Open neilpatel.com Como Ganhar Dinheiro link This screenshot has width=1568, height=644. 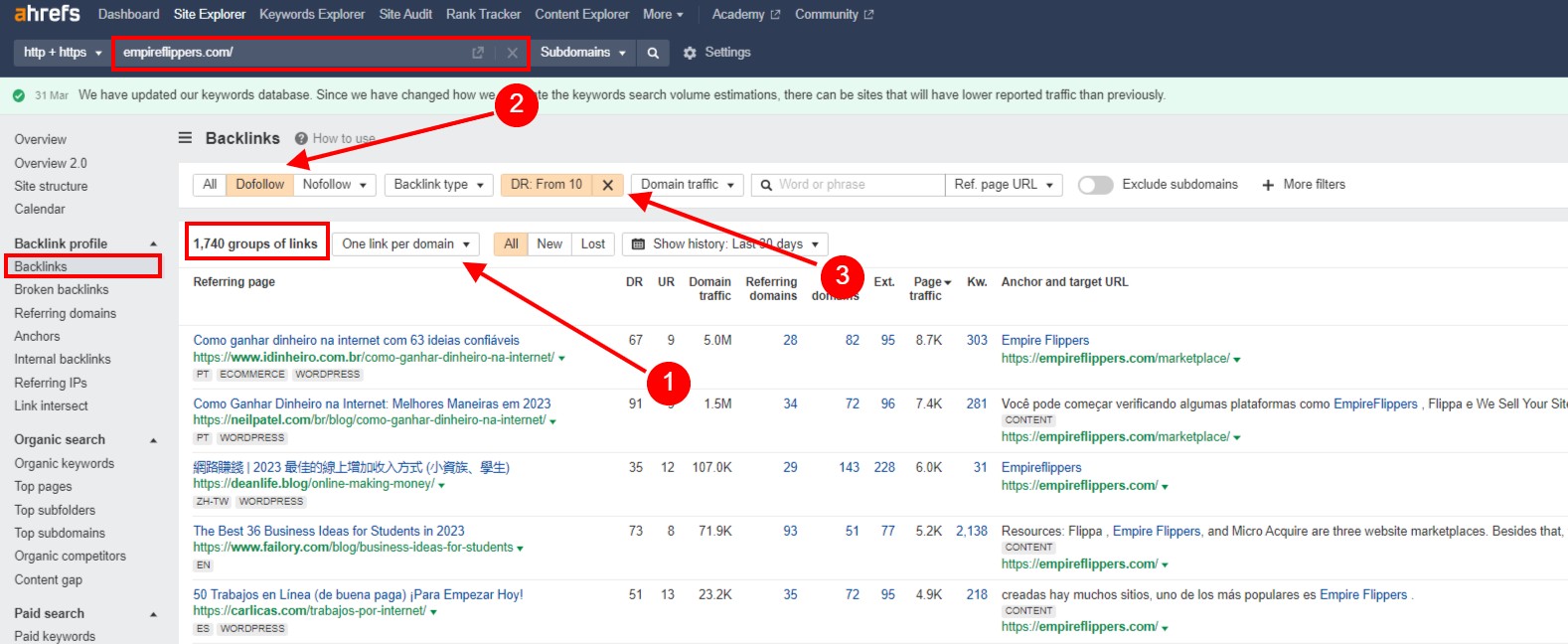[x=372, y=404]
